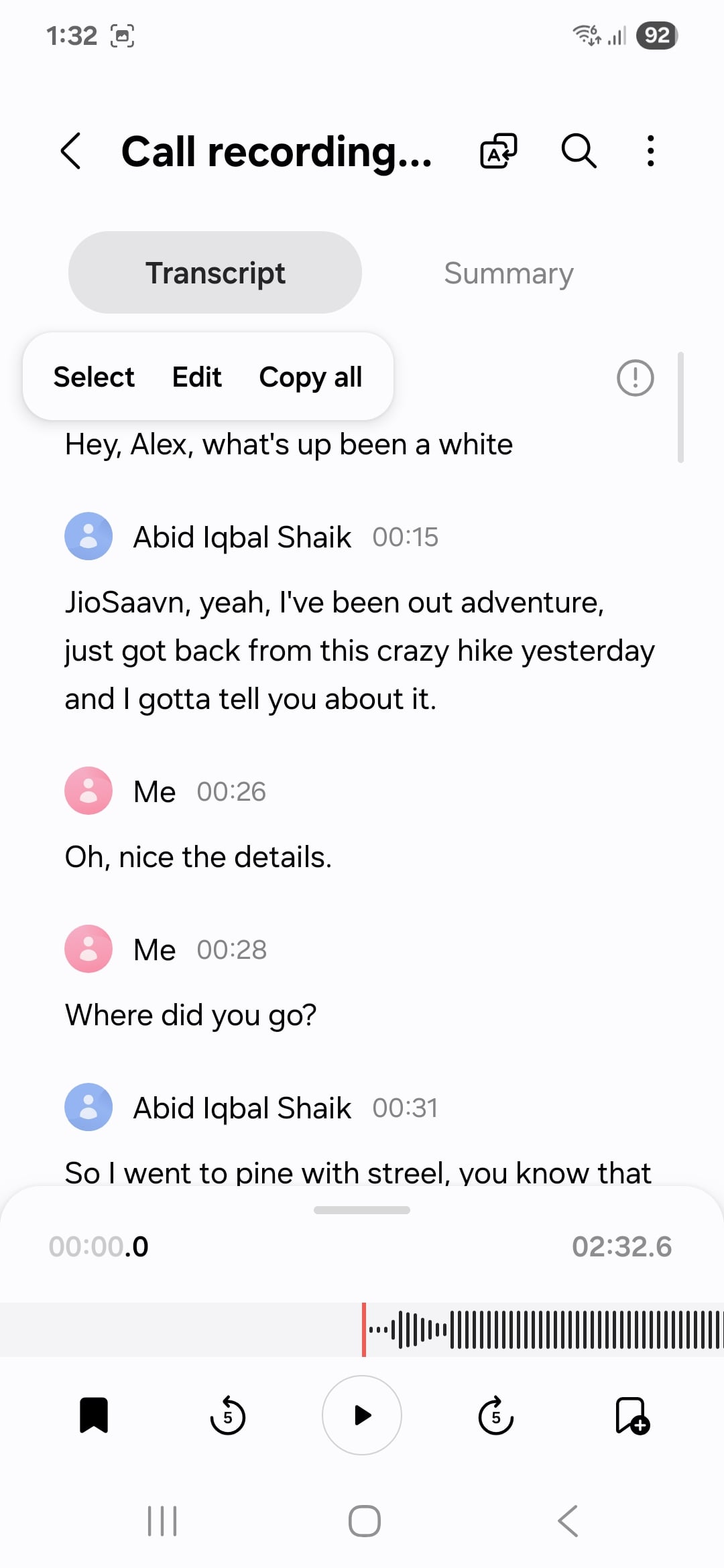Open the translate transcript icon
The image size is (724, 1568).
coord(498,151)
